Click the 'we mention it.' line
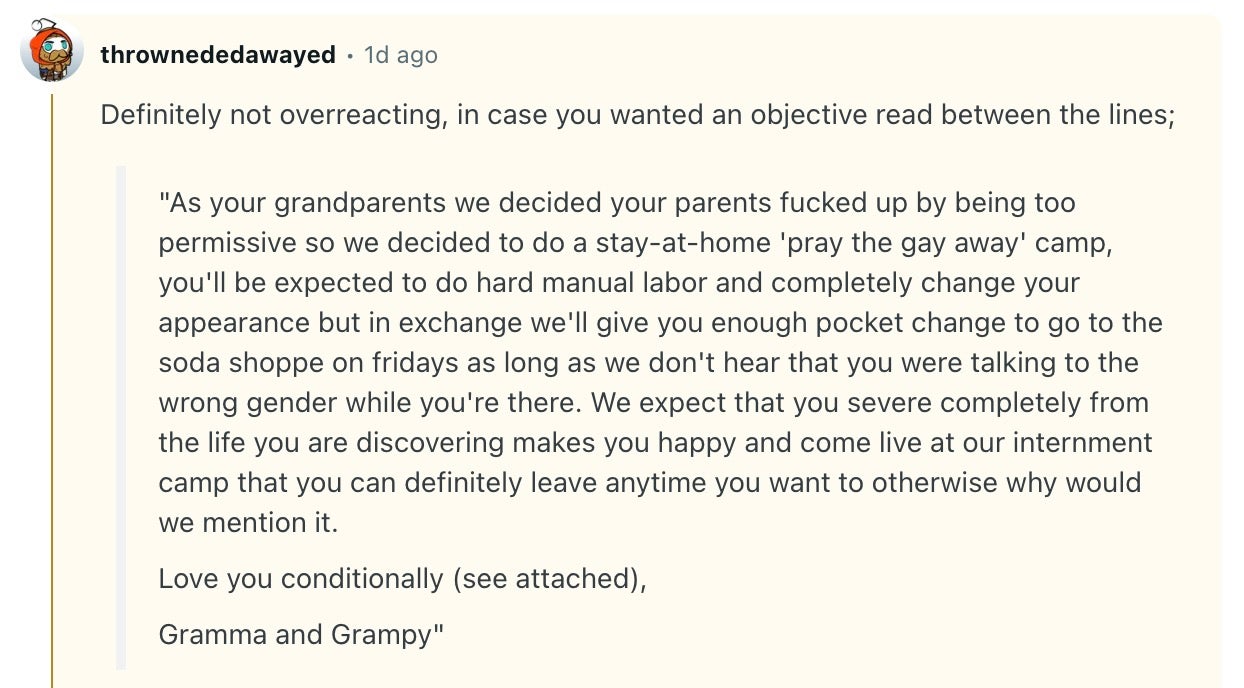Image resolution: width=1244 pixels, height=688 pixels. tap(248, 523)
